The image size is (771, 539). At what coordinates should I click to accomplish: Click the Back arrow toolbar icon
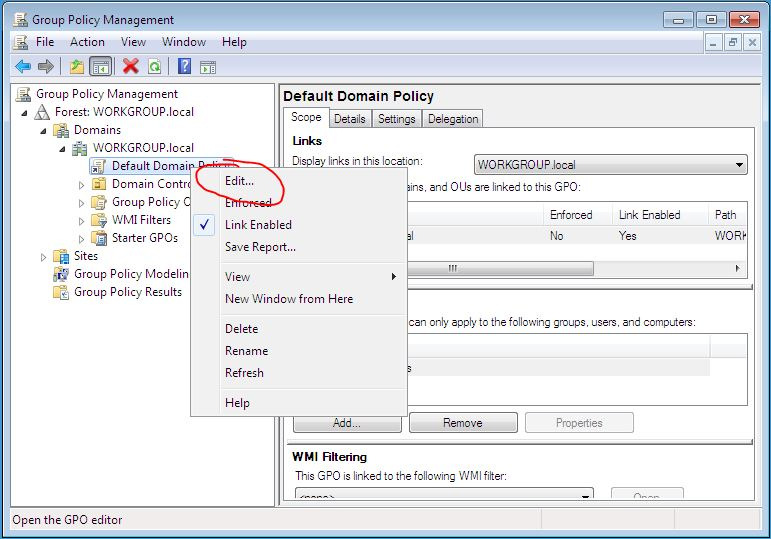(22, 67)
